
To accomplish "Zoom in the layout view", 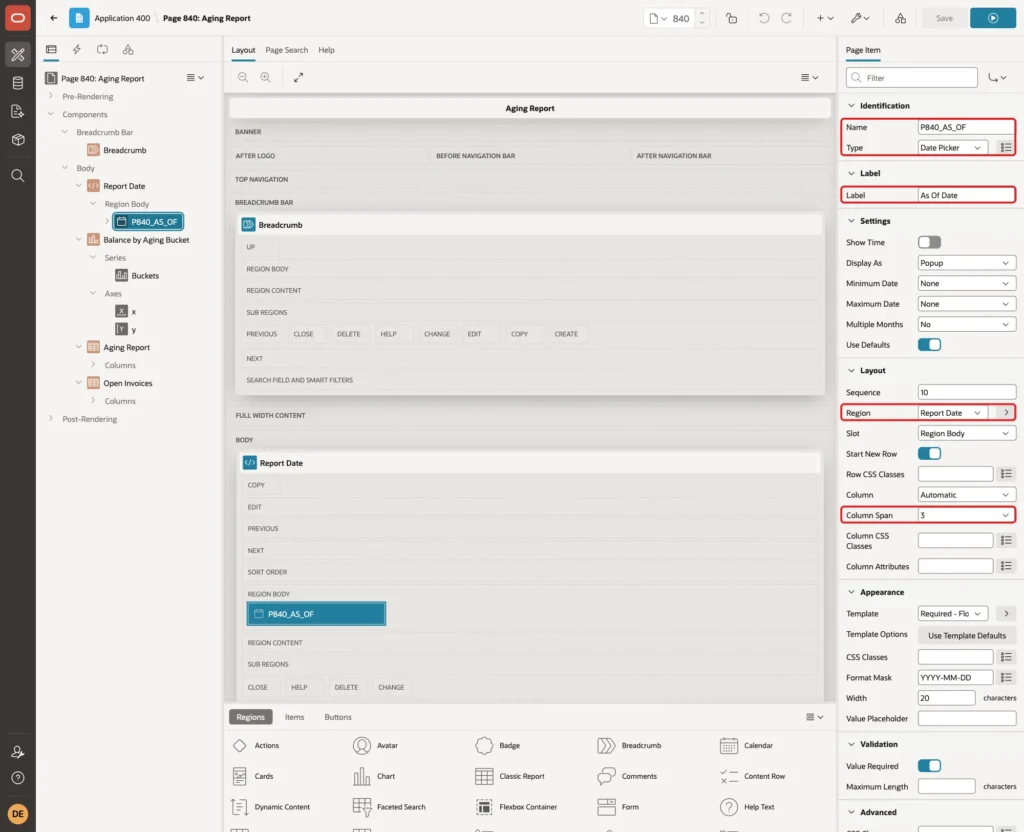I will coord(266,78).
